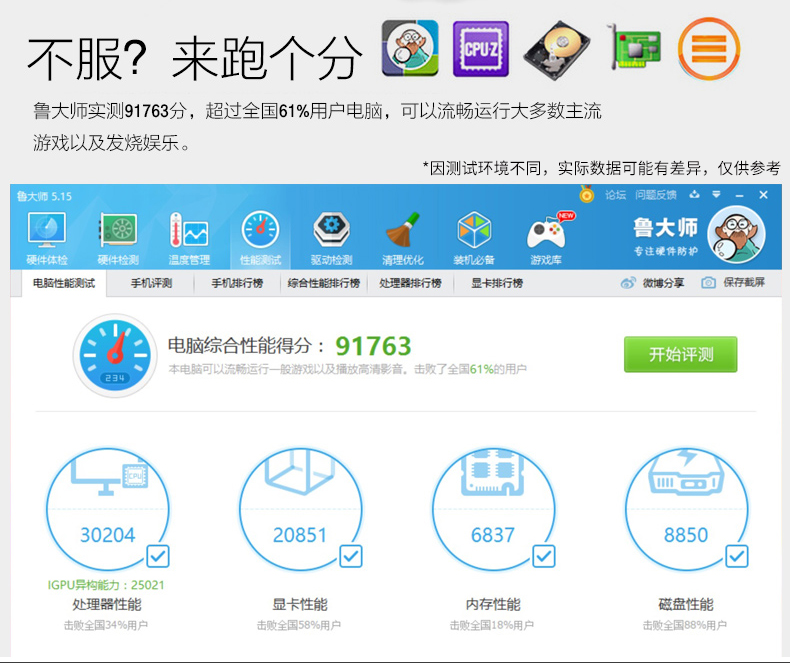
Task: Switch to 手机评测 tab
Action: [x=152, y=283]
